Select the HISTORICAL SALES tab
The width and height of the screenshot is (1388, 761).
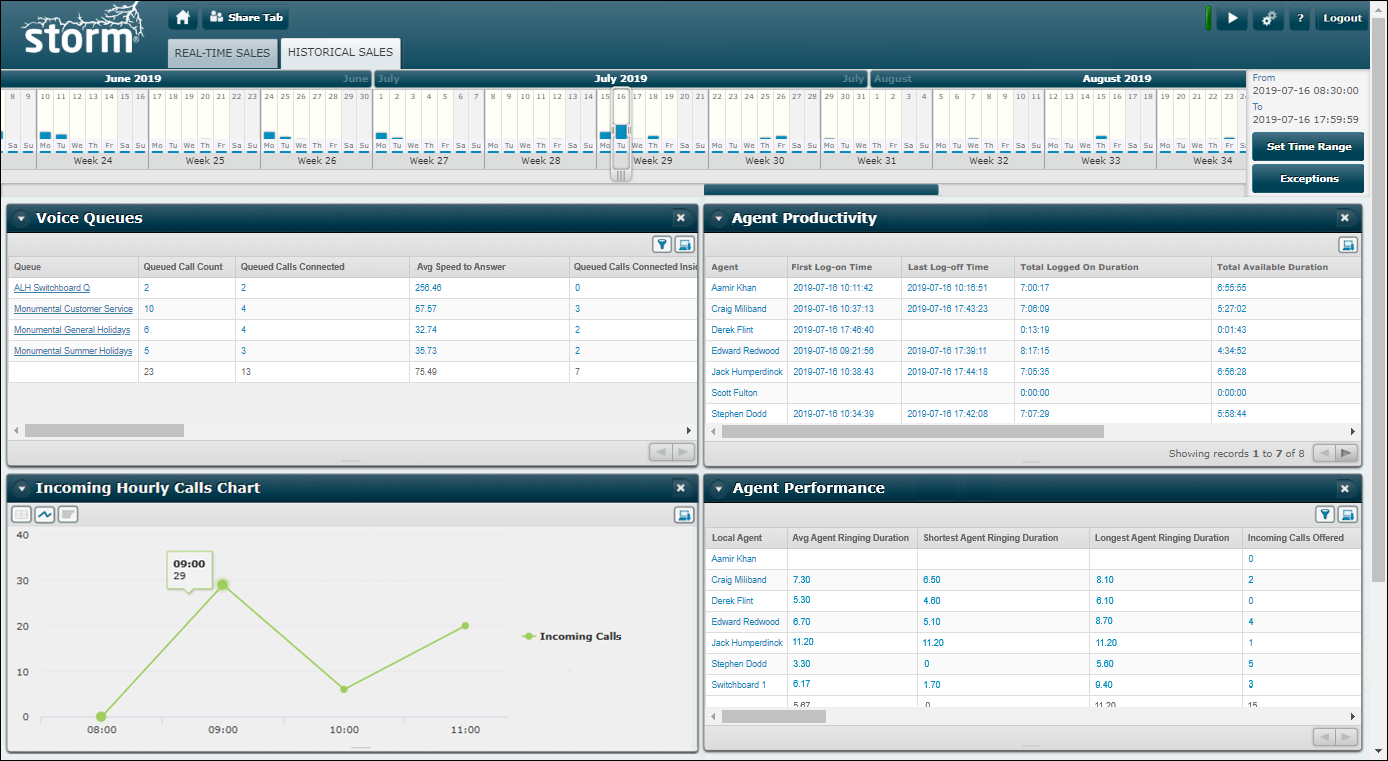(340, 52)
